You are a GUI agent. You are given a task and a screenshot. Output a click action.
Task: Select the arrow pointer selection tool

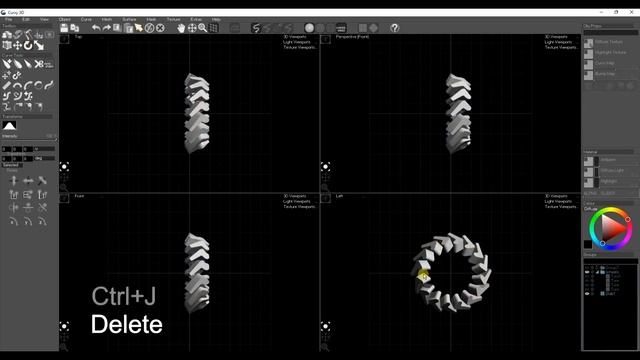(139, 28)
